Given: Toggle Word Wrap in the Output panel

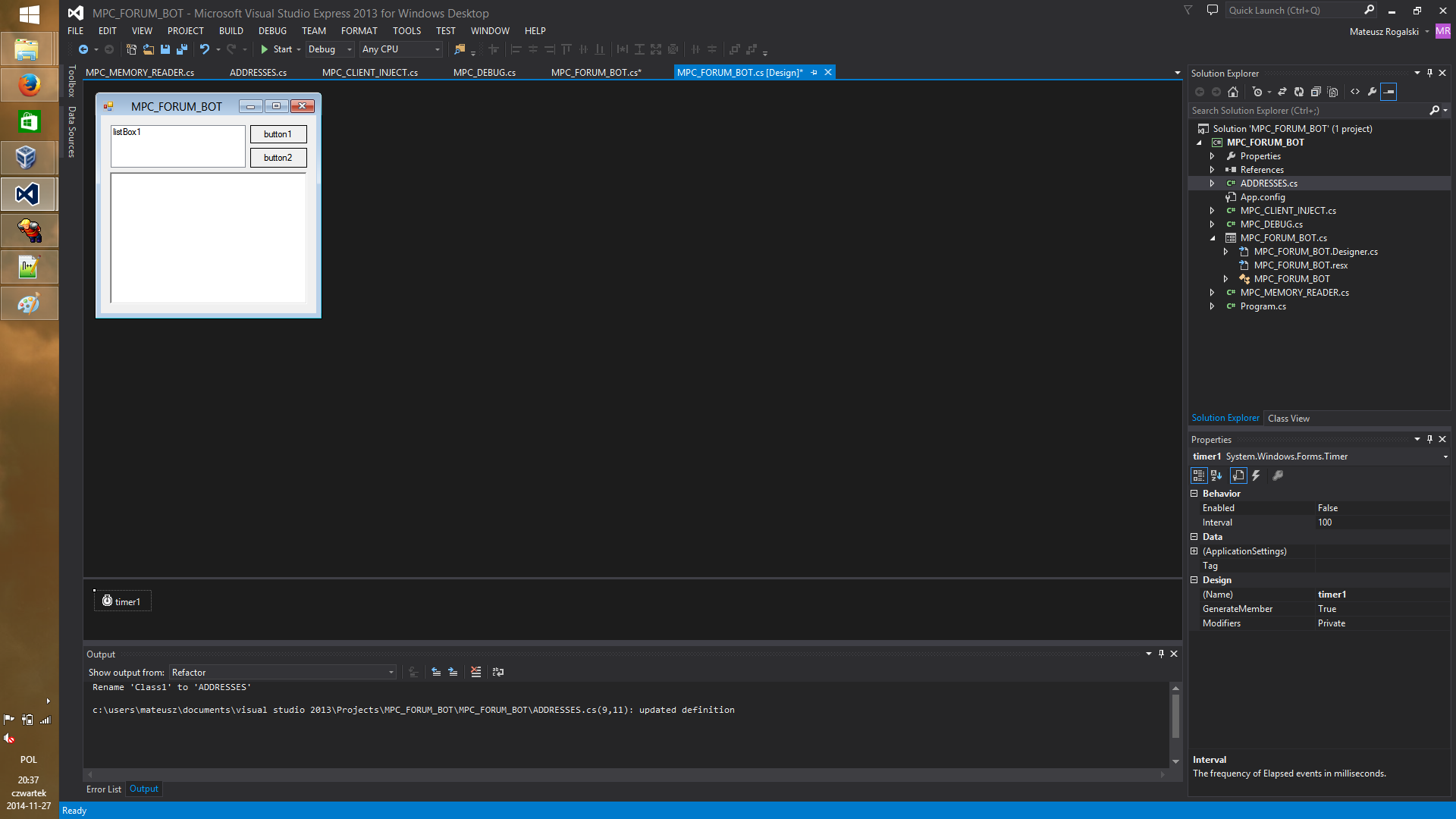Looking at the screenshot, I should pos(498,672).
